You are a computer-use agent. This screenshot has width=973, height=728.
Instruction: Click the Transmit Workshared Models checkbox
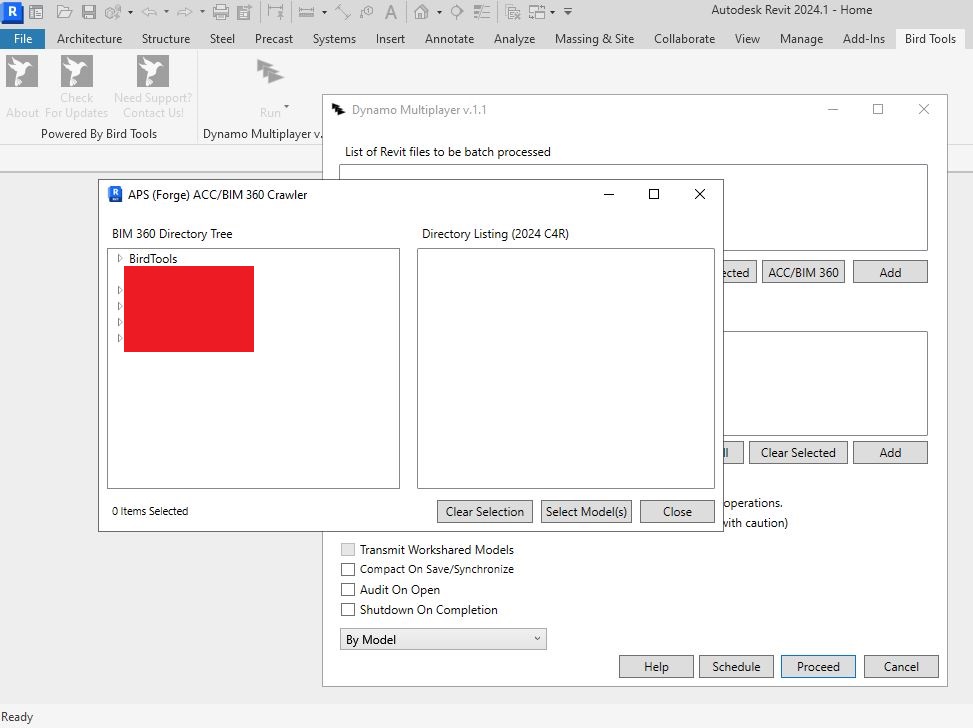pyautogui.click(x=348, y=549)
